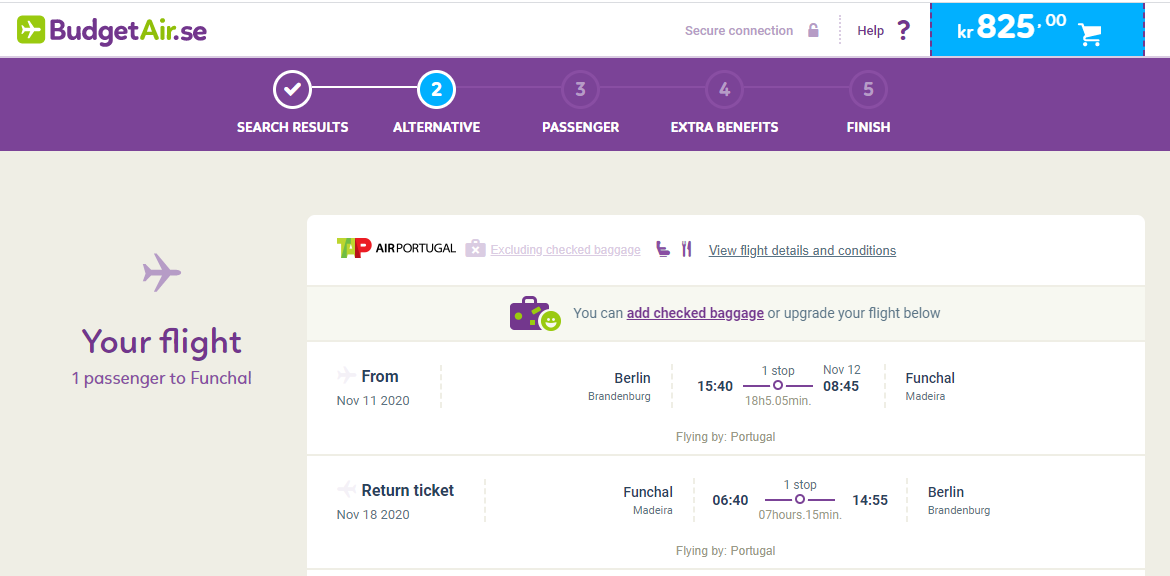Image resolution: width=1170 pixels, height=576 pixels.
Task: Click the excluded baggage suitcase icon
Action: 475,248
